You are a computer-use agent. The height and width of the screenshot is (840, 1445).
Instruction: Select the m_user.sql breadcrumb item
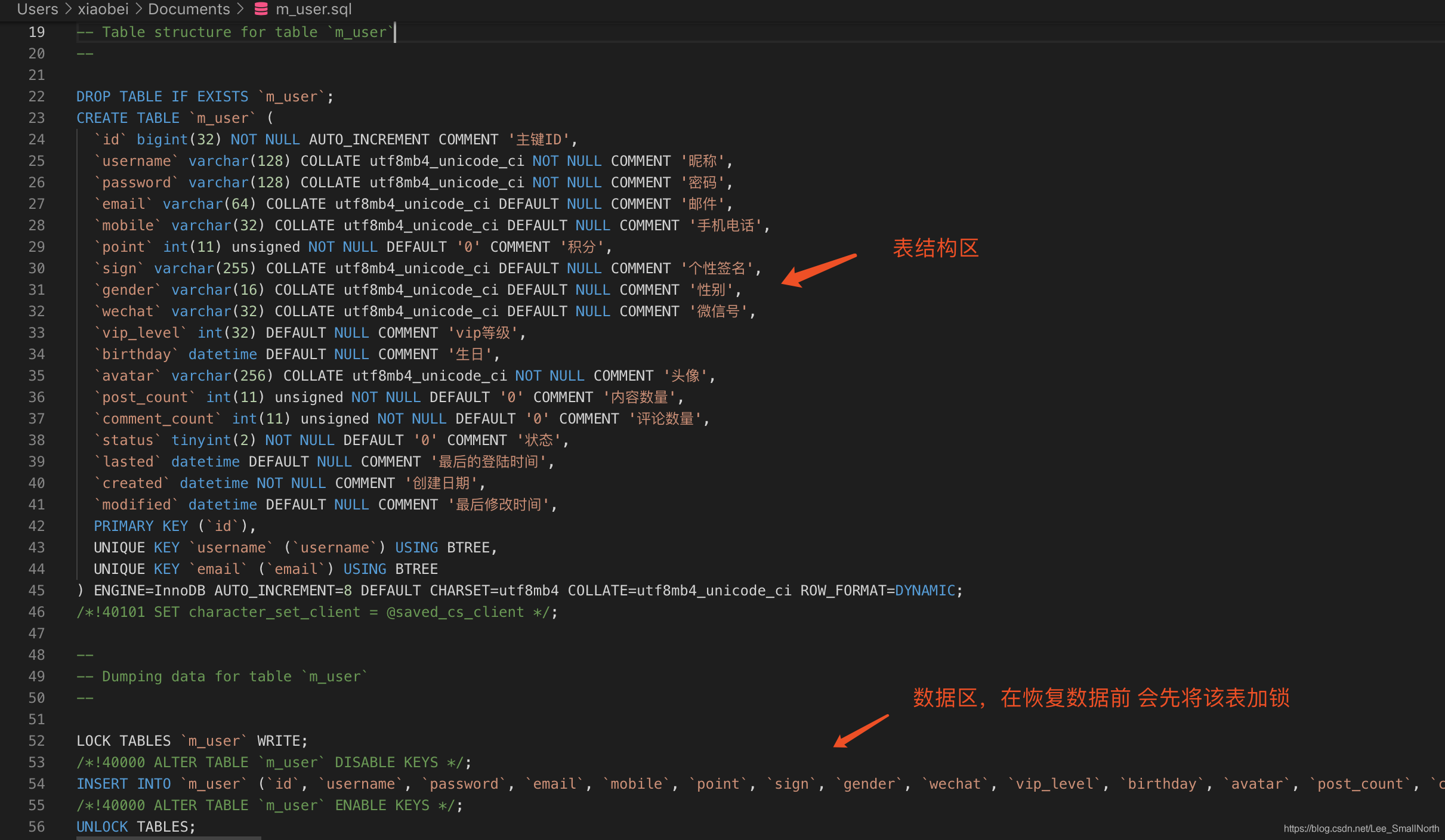313,9
